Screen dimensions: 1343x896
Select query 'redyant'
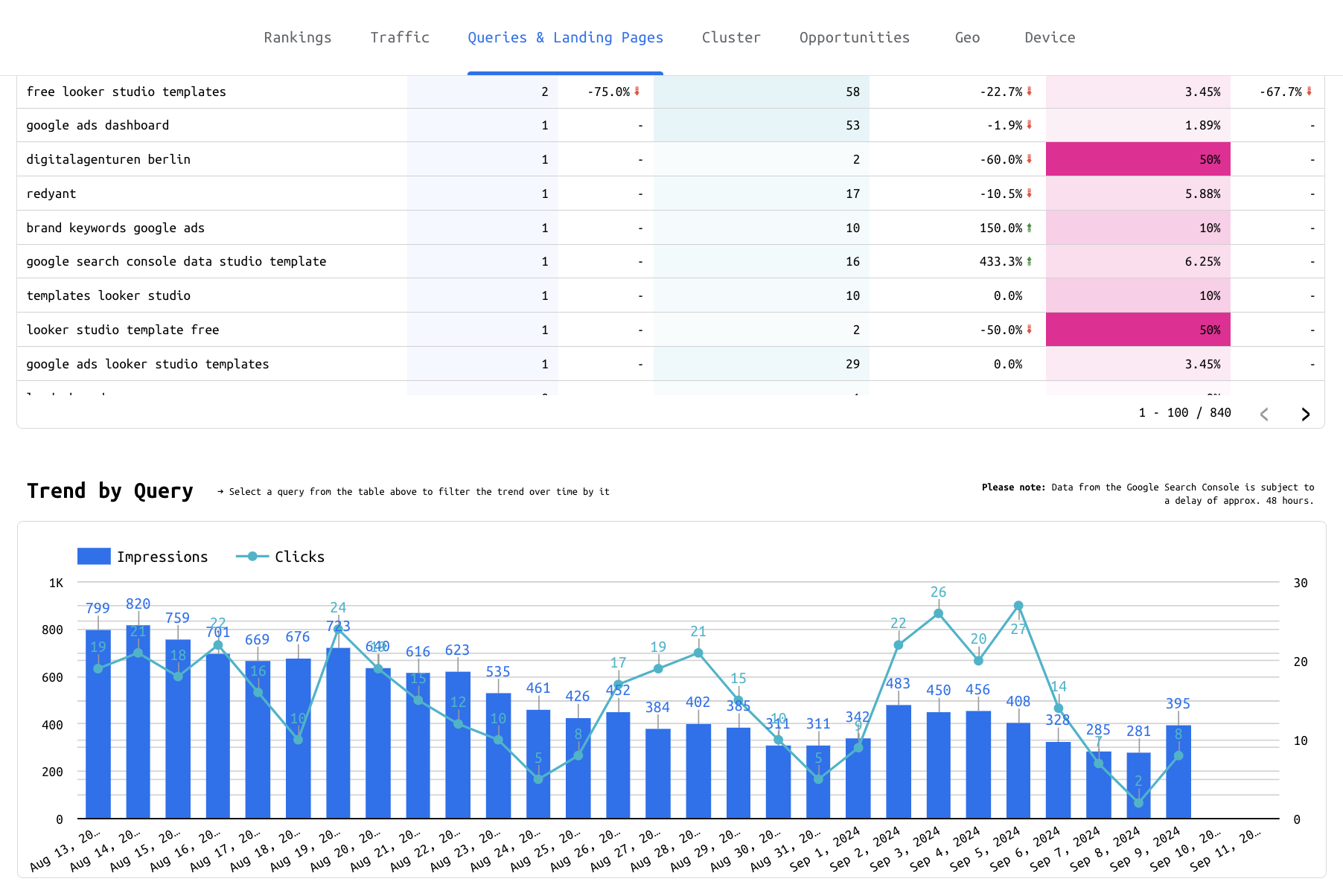(x=51, y=193)
